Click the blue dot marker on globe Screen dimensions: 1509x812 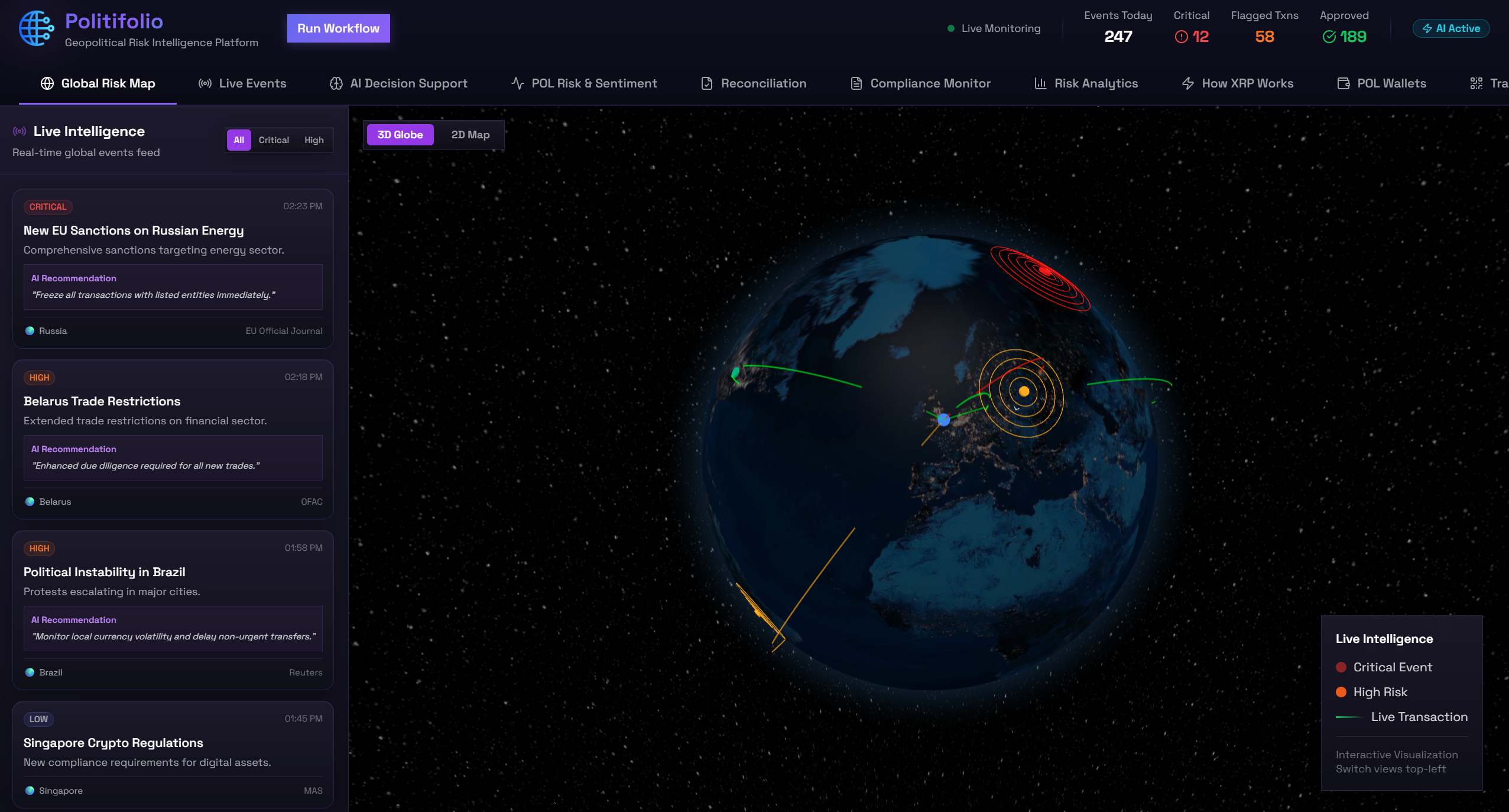point(944,420)
